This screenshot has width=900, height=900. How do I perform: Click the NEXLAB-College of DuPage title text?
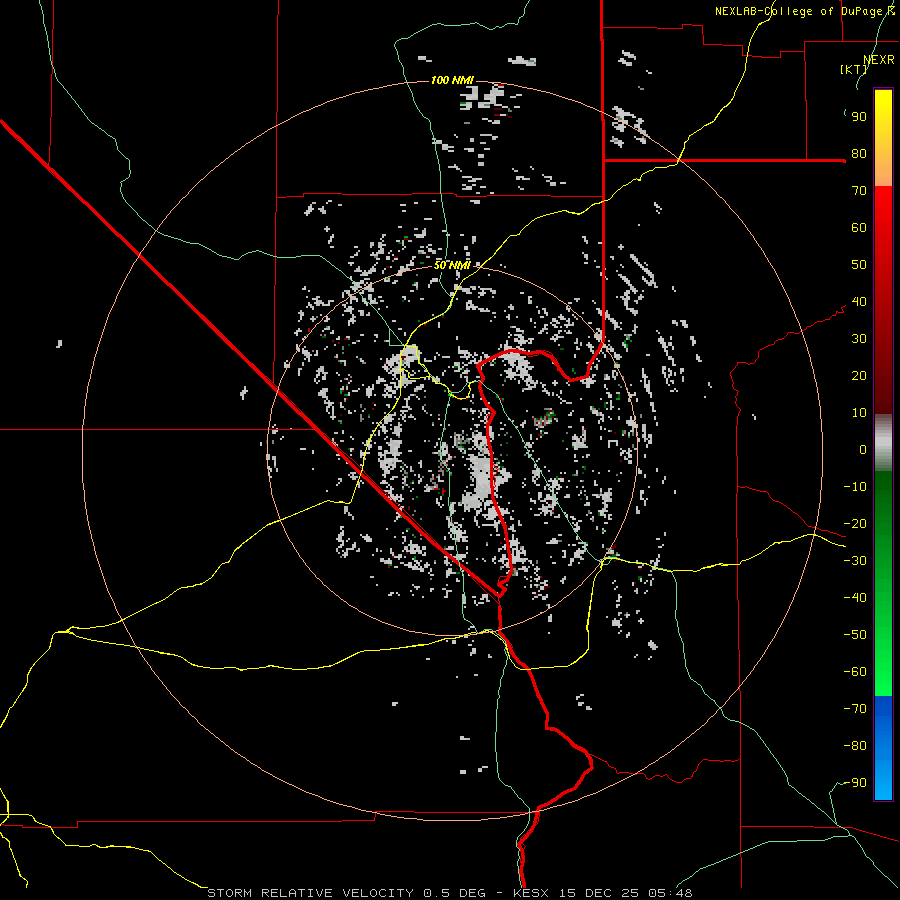point(805,11)
